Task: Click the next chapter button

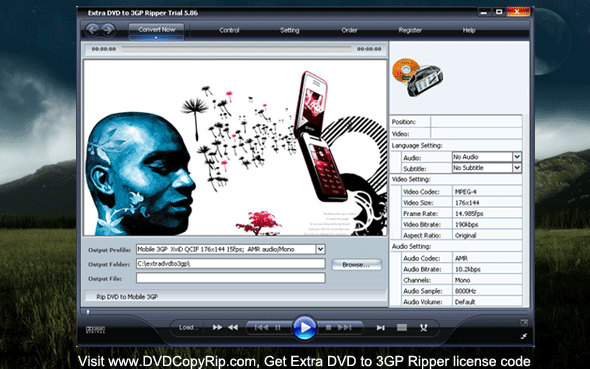Action: pyautogui.click(x=345, y=328)
